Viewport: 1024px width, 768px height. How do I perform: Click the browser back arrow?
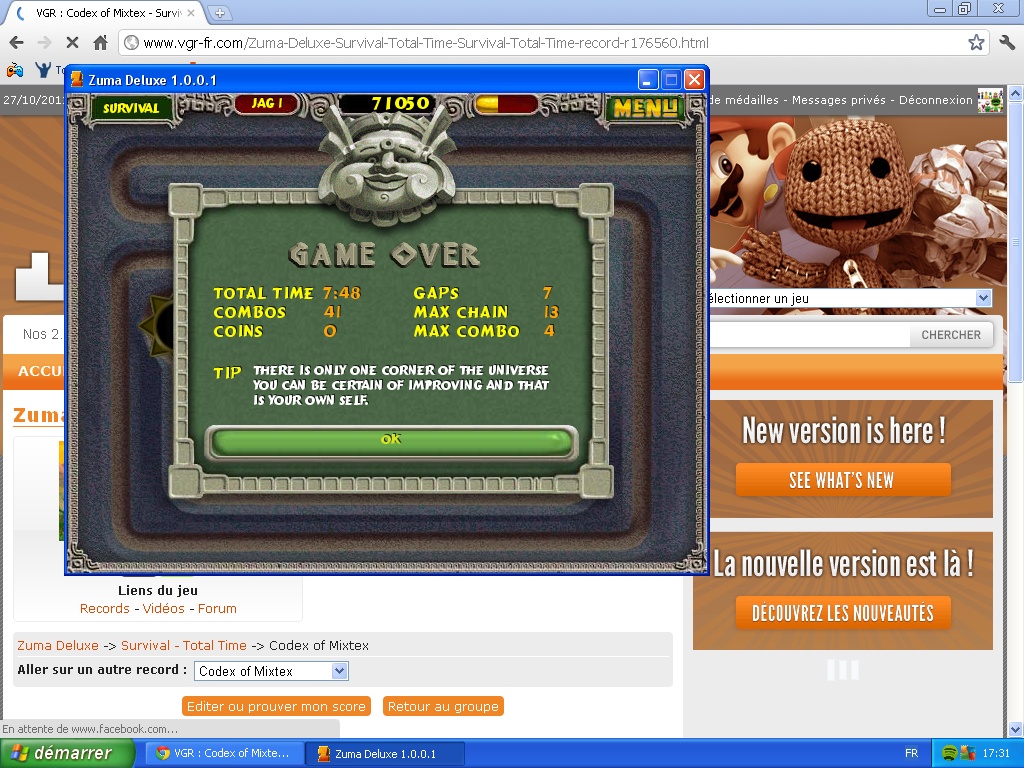[16, 43]
